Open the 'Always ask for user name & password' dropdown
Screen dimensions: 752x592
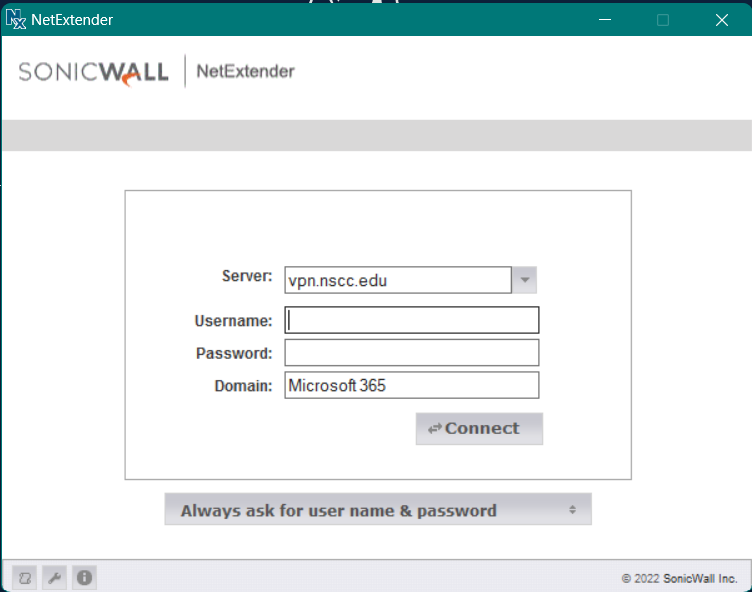[378, 509]
